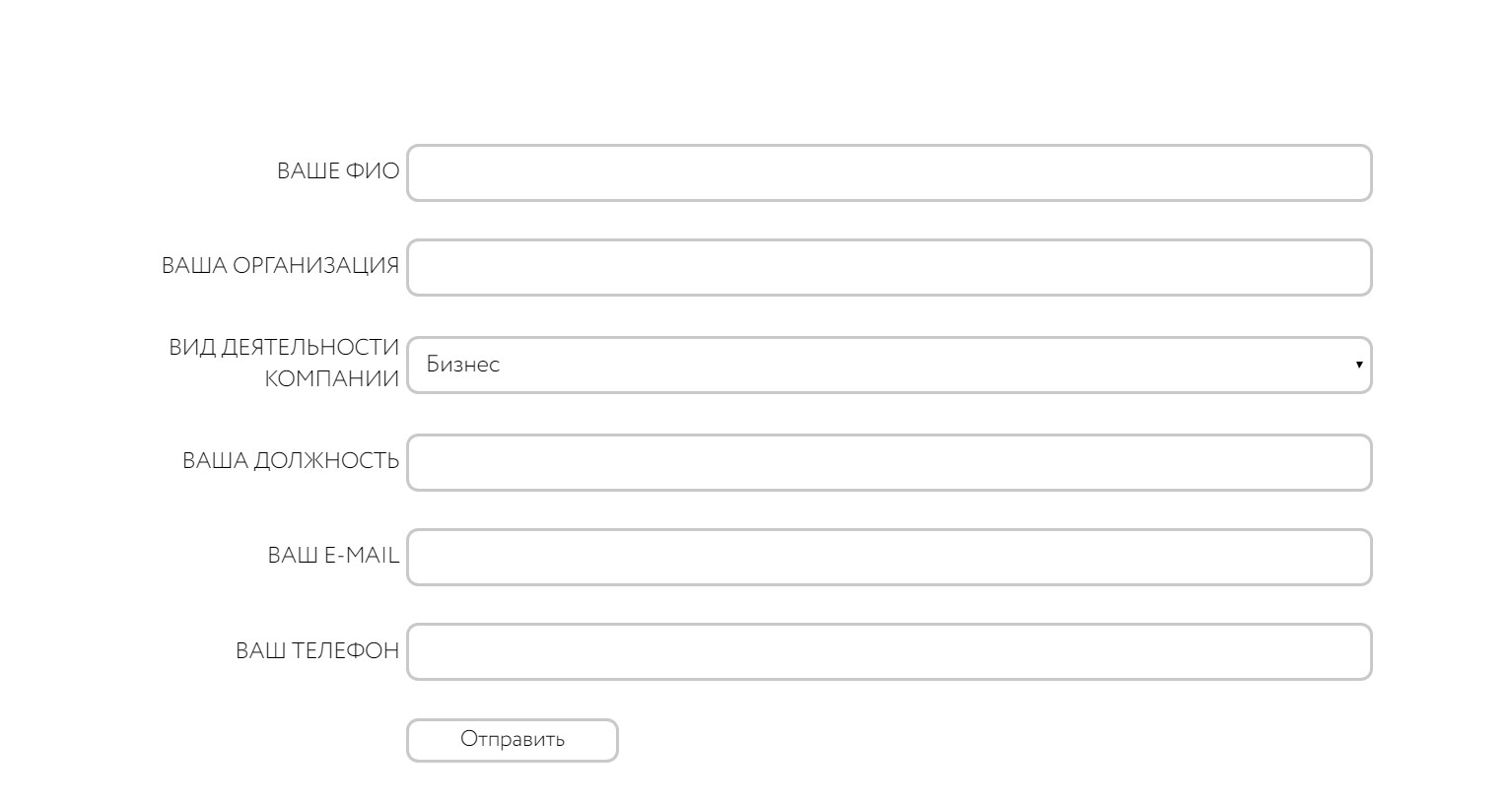
Task: Click the ВАШЕ ФИО input field
Action: [x=888, y=173]
